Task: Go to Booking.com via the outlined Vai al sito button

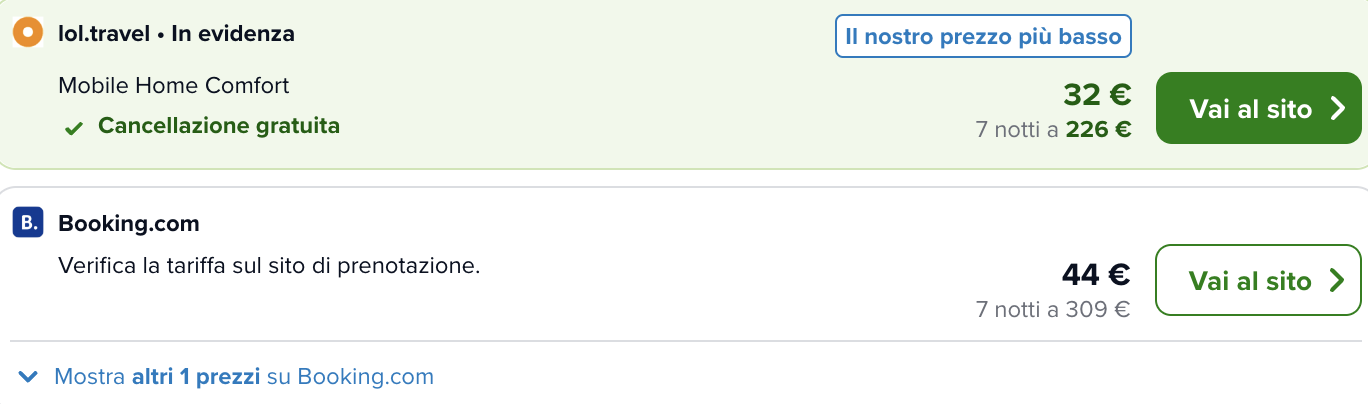Action: 1258,280
